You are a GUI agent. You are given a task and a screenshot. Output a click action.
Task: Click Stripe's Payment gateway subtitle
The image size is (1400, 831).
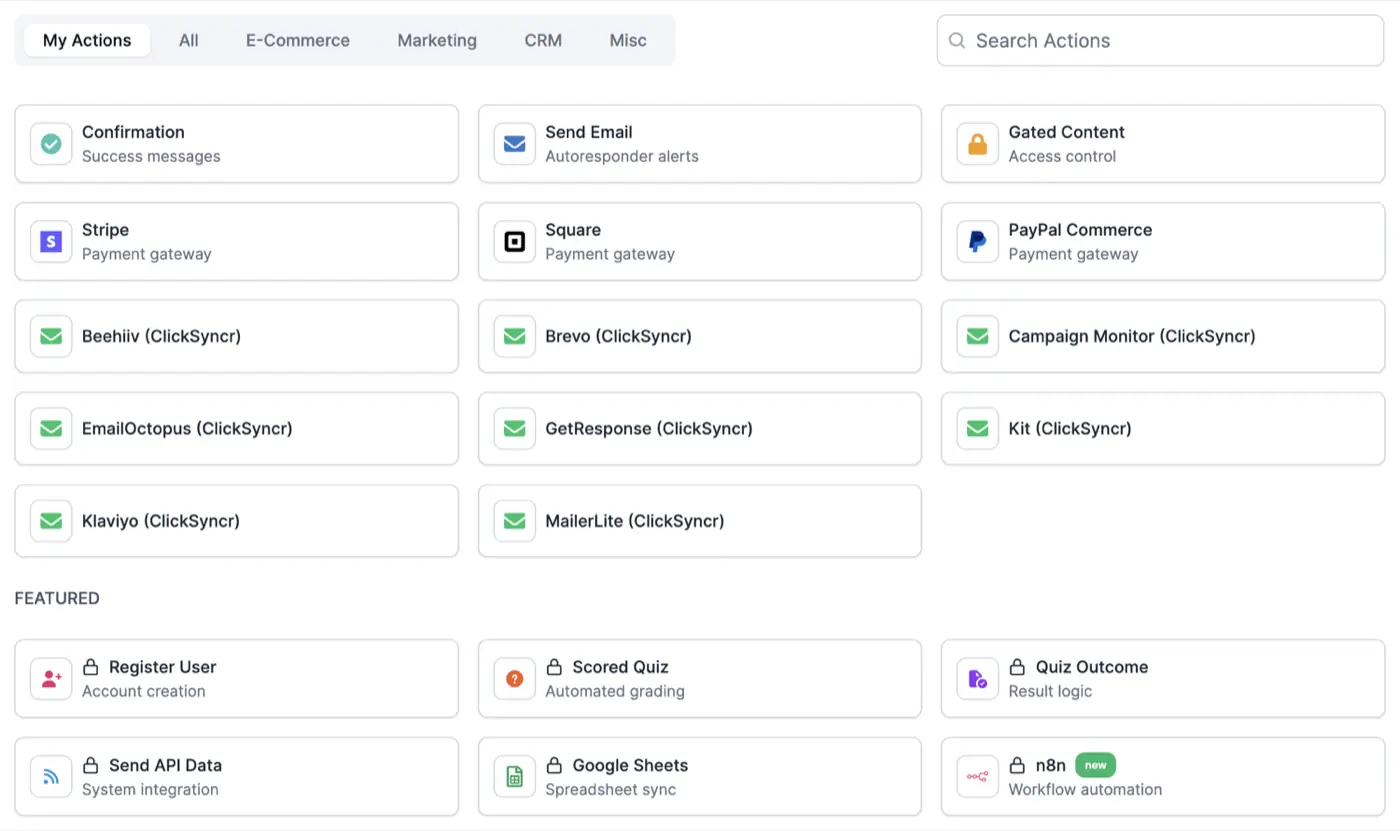click(147, 254)
